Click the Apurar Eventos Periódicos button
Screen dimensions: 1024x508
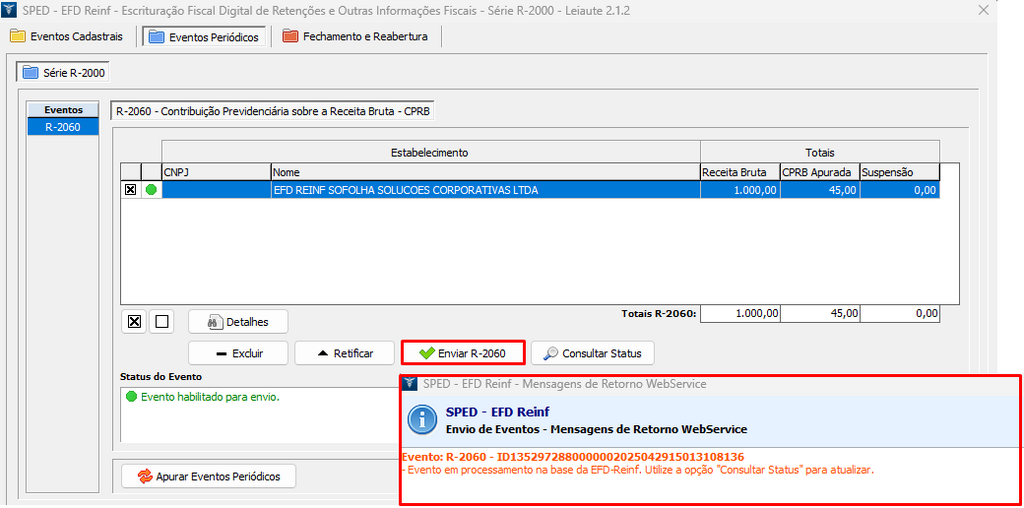click(x=208, y=476)
